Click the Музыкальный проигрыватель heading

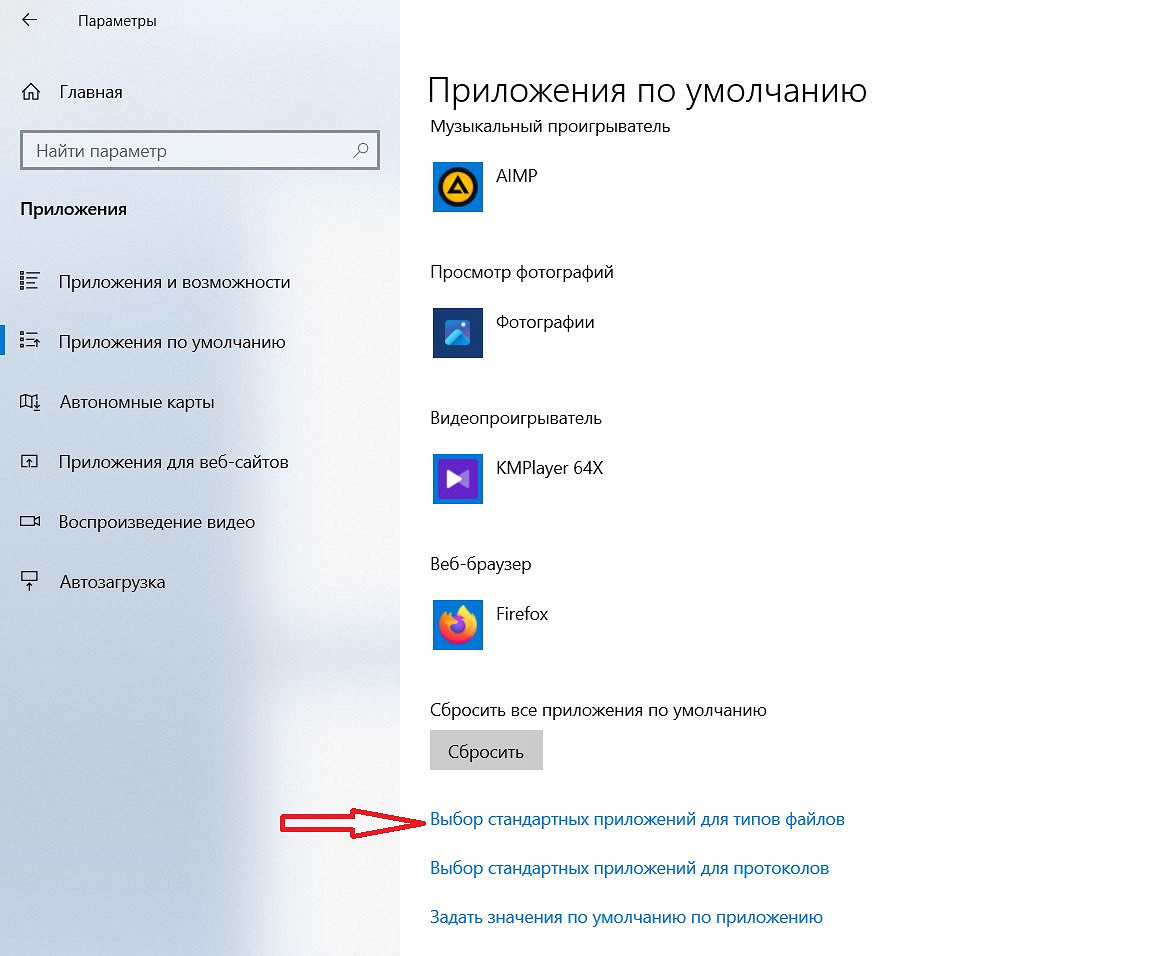[x=550, y=126]
